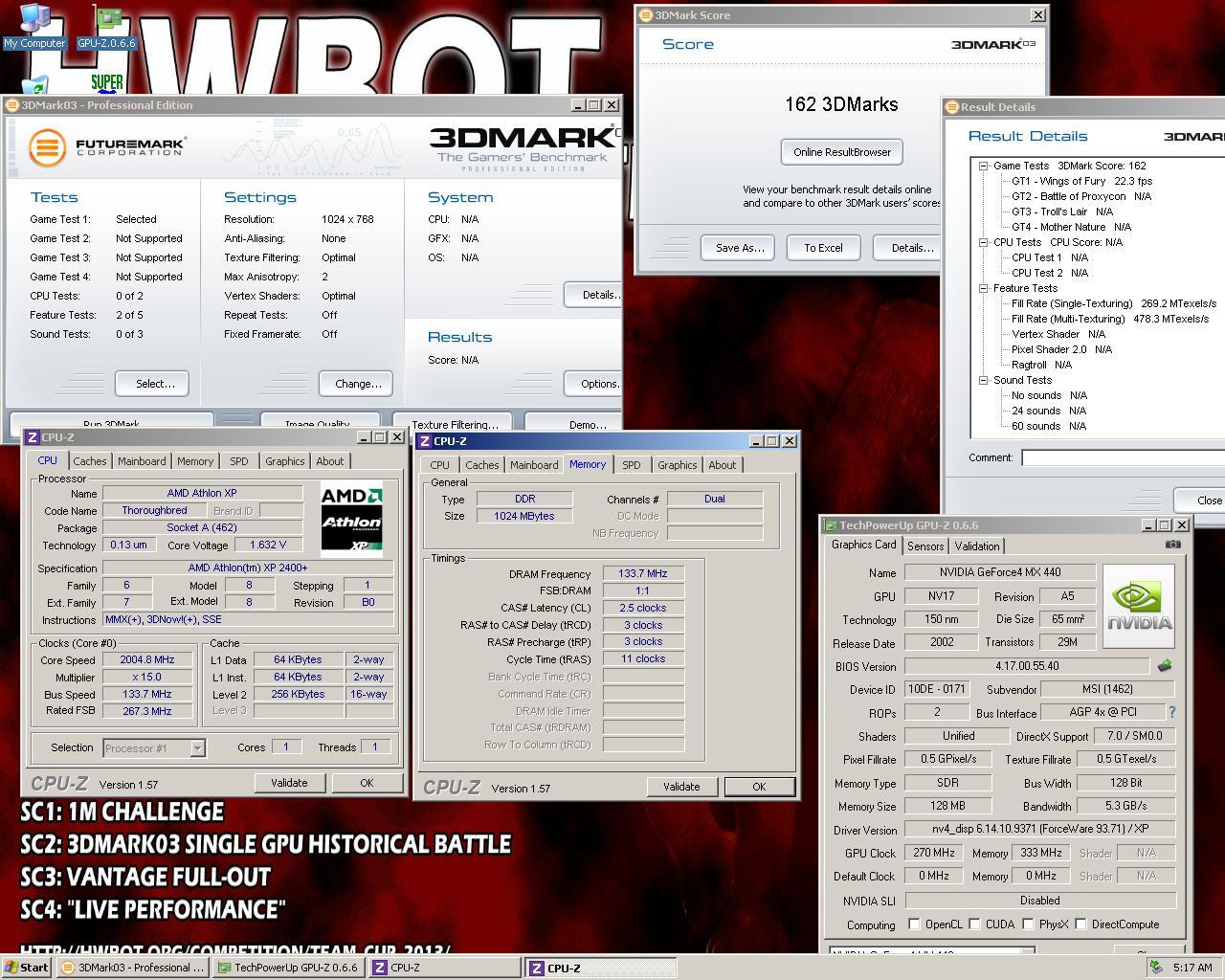The image size is (1225, 980).
Task: Click the DRAM Frequency 133.7 MHz value
Action: click(643, 574)
